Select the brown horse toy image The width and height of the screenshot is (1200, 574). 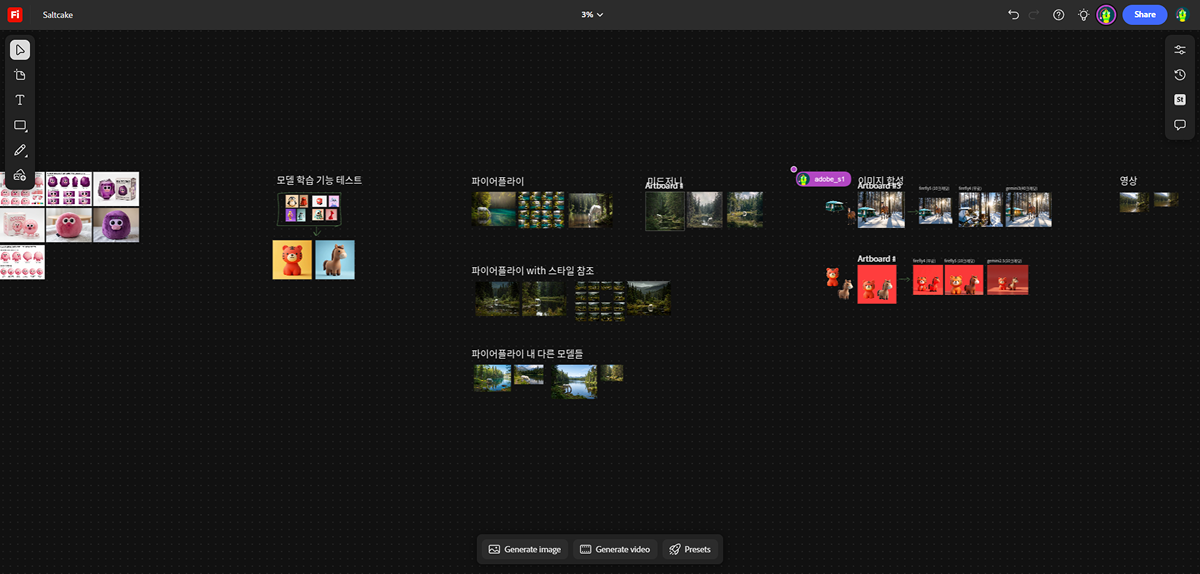(335, 260)
